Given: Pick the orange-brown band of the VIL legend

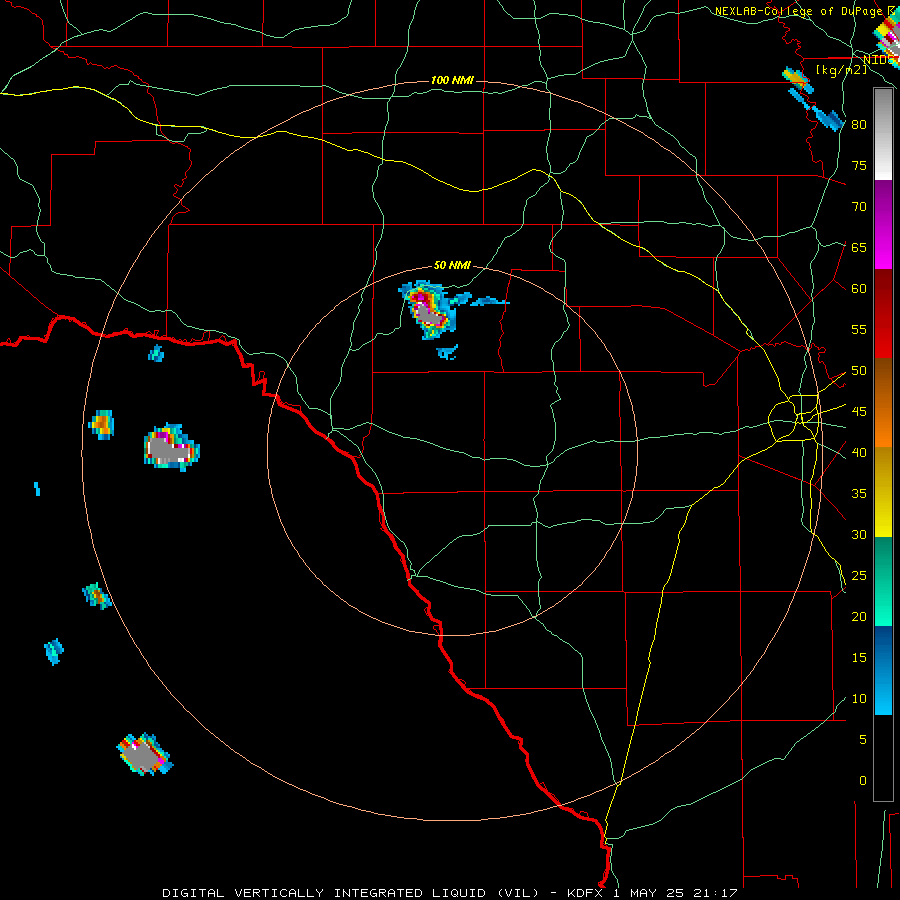Looking at the screenshot, I should coord(883,403).
